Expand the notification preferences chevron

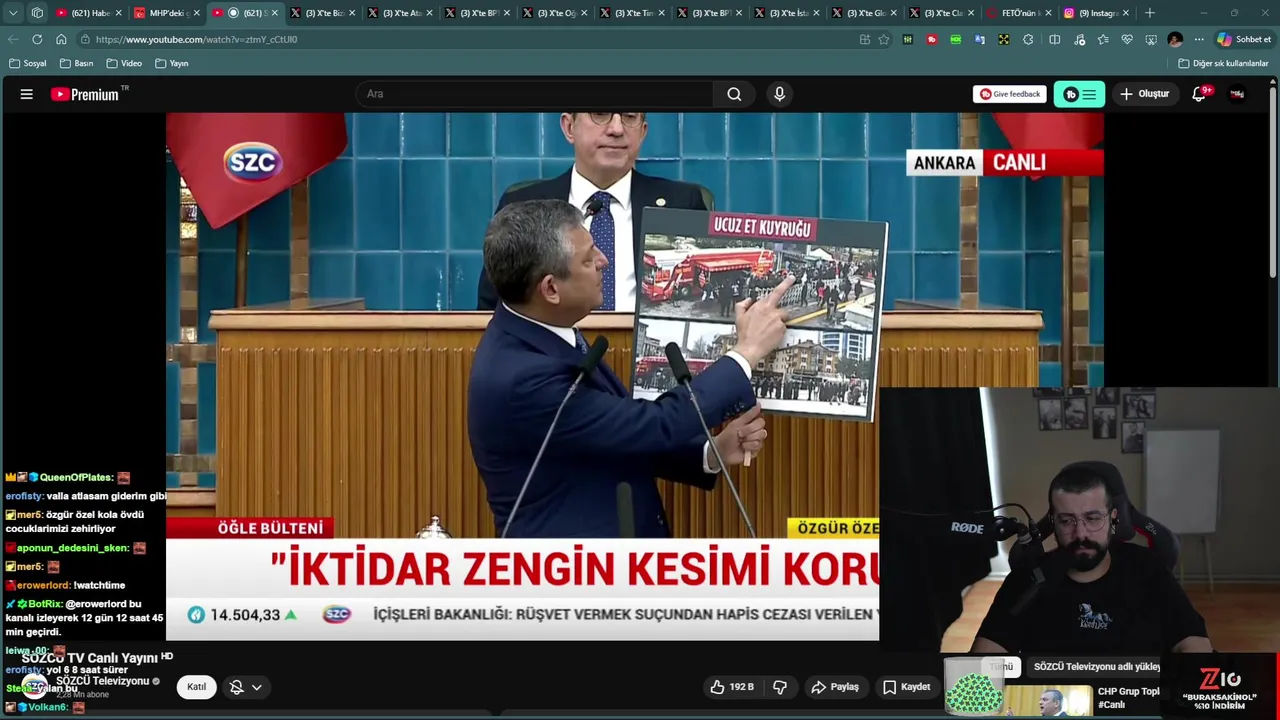click(257, 687)
